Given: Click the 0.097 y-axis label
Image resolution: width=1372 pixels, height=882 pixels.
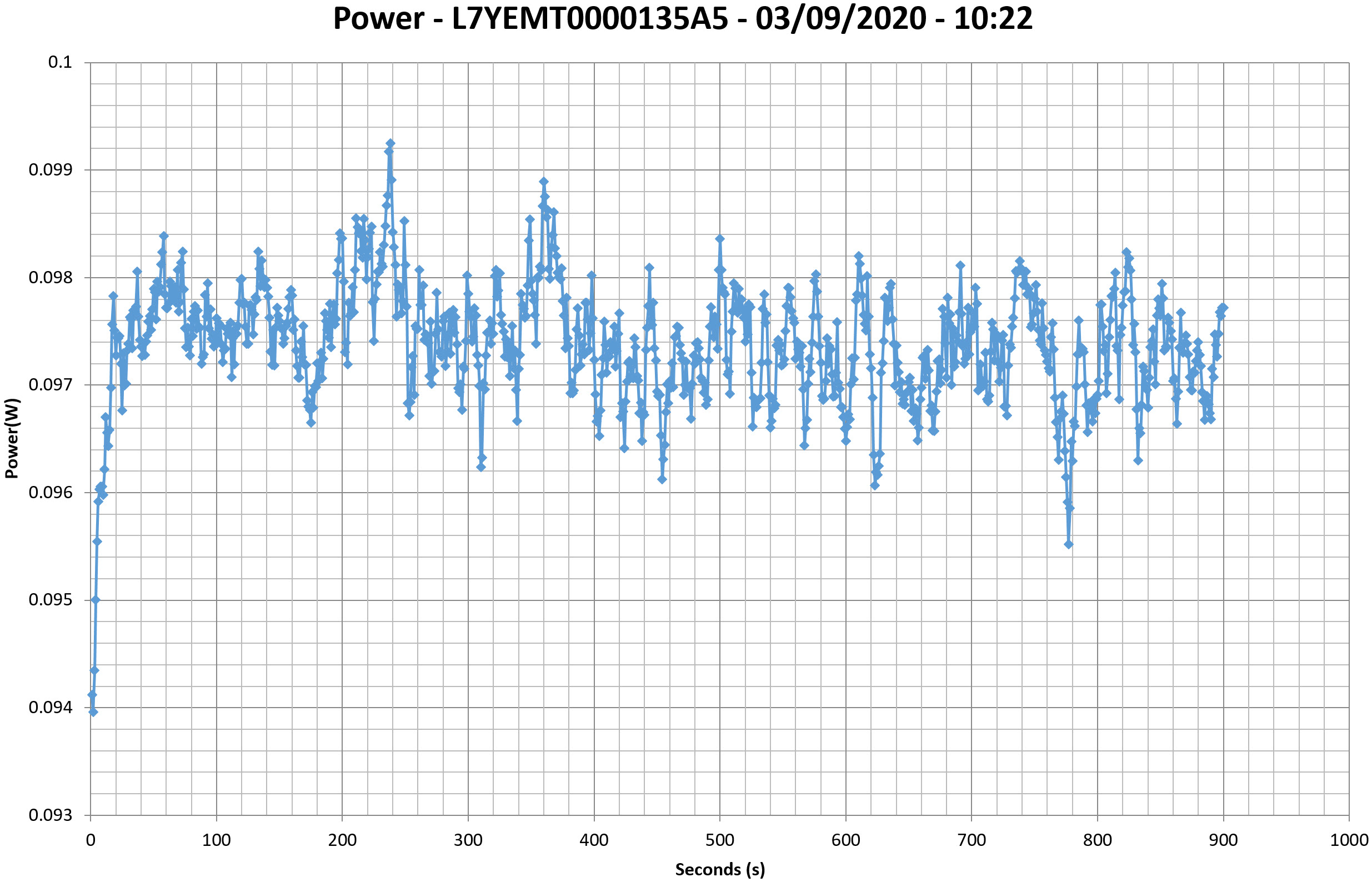Looking at the screenshot, I should click(x=51, y=385).
